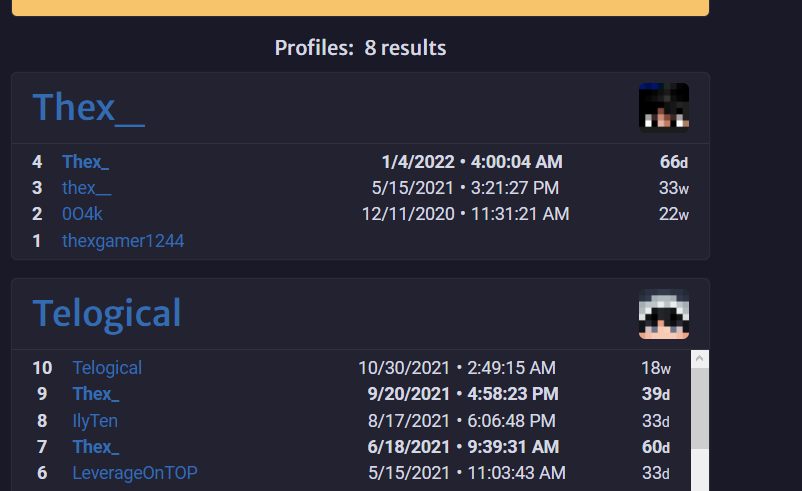The image size is (802, 491).
Task: Click the 'Profiles: 8 results' heading
Action: [360, 48]
